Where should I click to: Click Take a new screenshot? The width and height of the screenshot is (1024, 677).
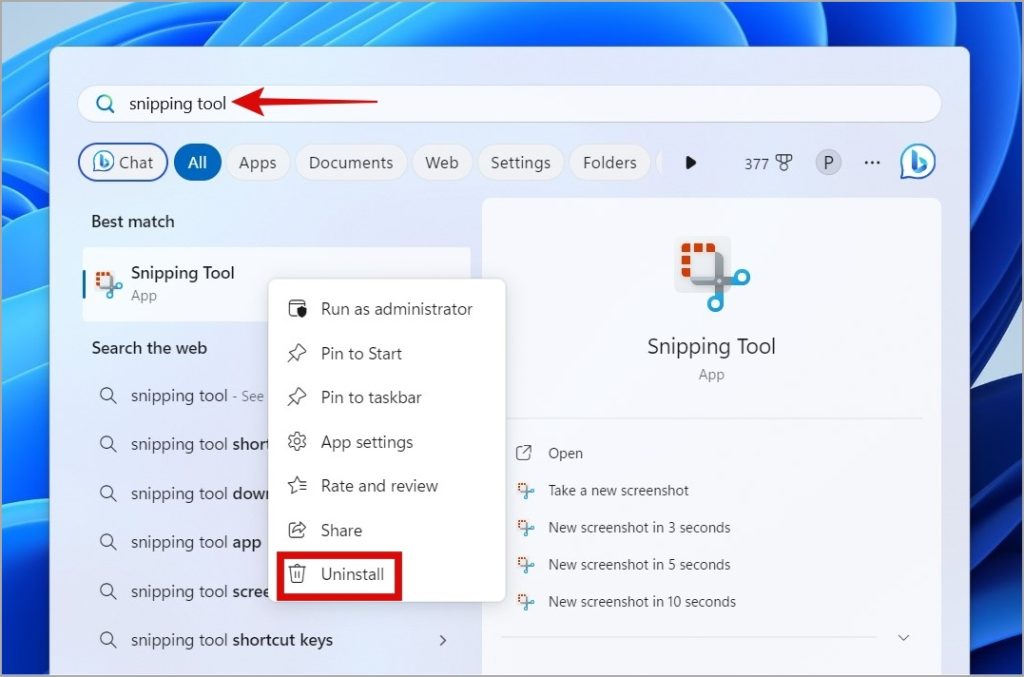point(618,490)
